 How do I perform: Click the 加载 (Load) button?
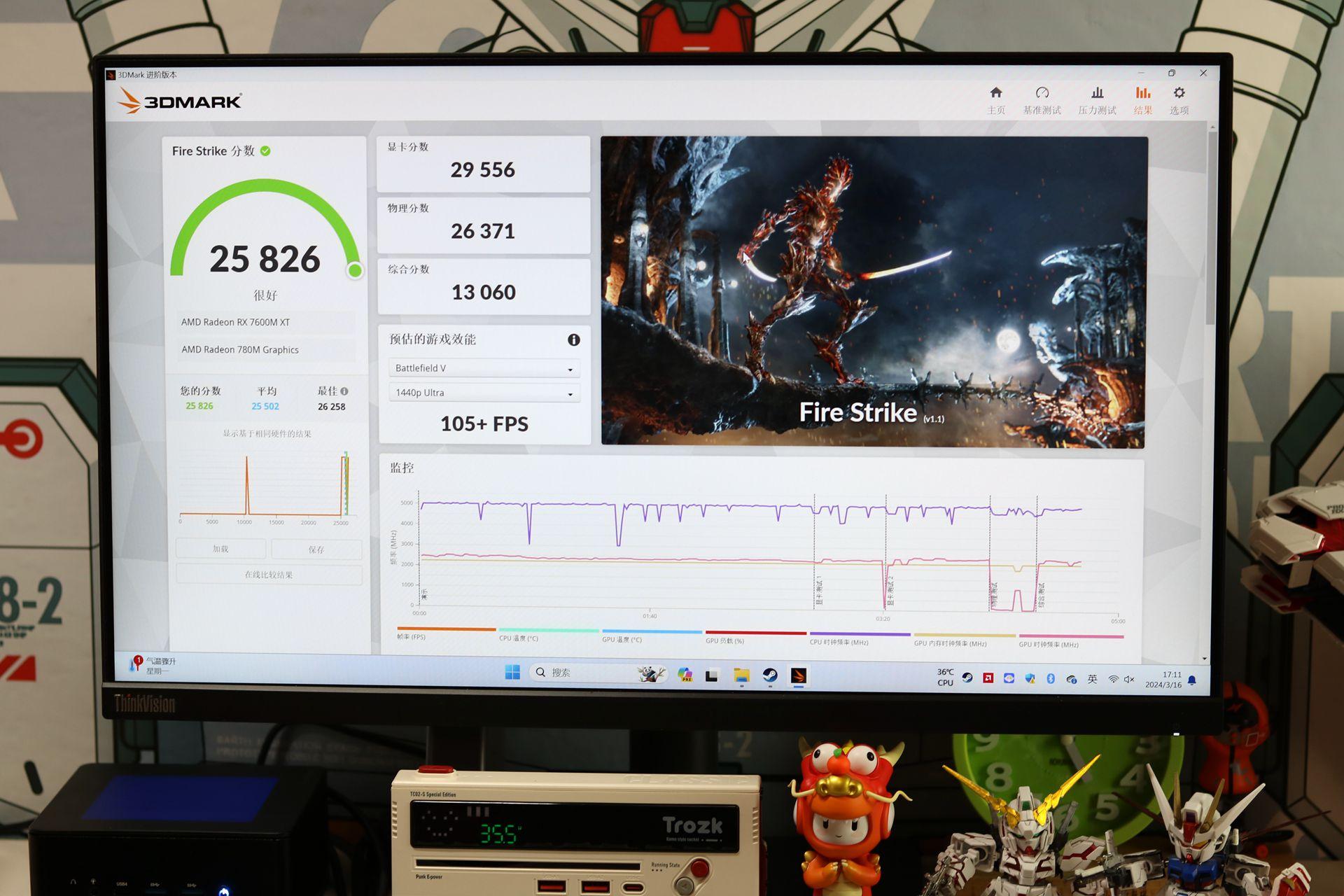221,549
